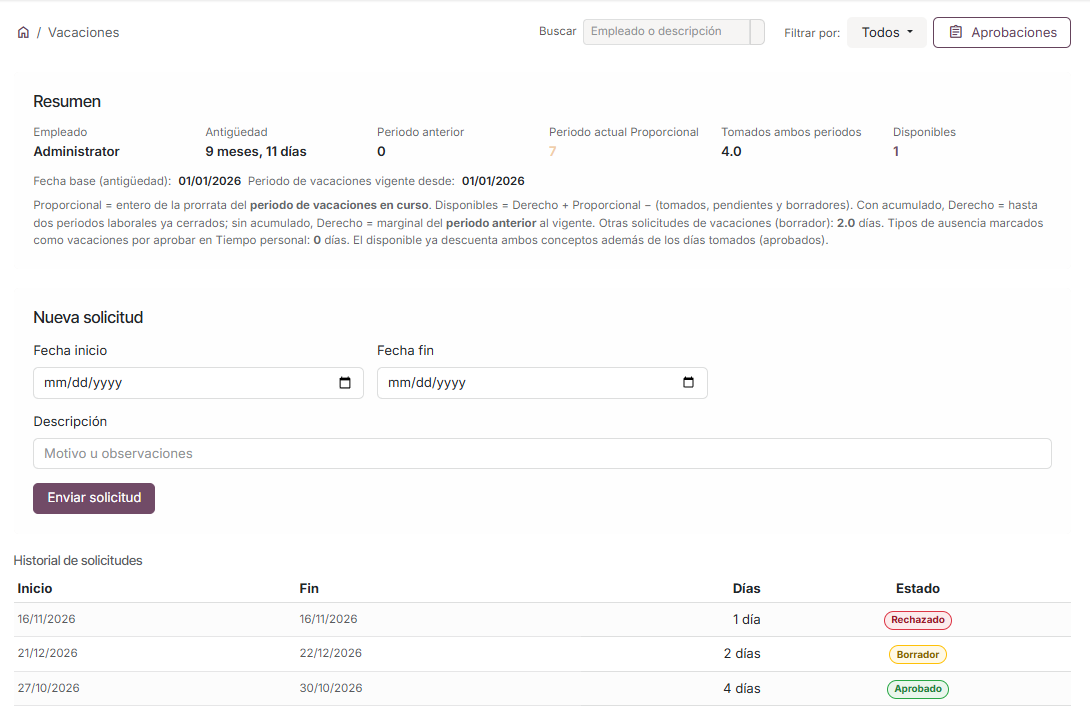Screen dimensions: 1090x722
Task: Open the Todos filter dropdown
Action: 886,33
